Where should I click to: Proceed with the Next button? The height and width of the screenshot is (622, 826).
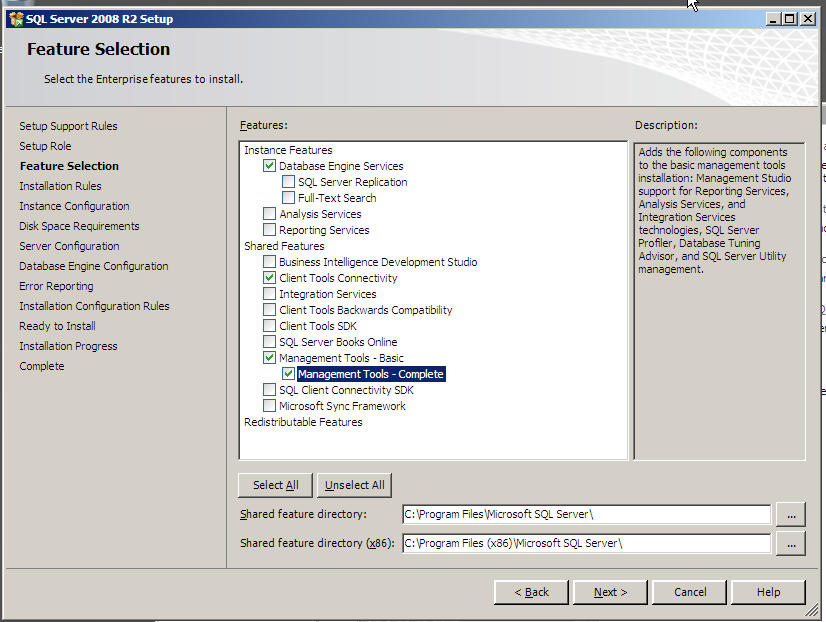tap(611, 592)
